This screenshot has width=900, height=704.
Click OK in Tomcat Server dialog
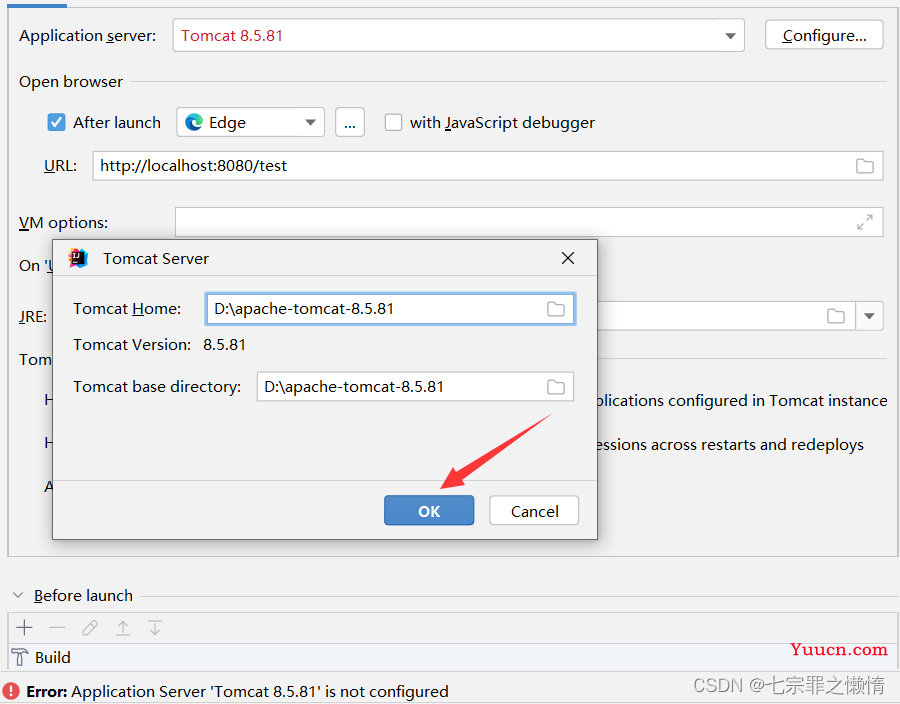coord(429,511)
